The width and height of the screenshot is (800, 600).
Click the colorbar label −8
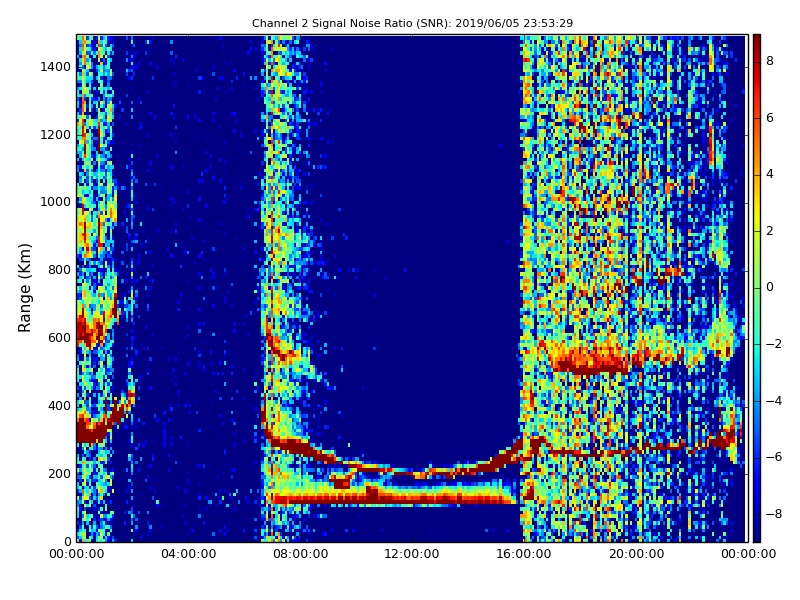pyautogui.click(x=774, y=514)
